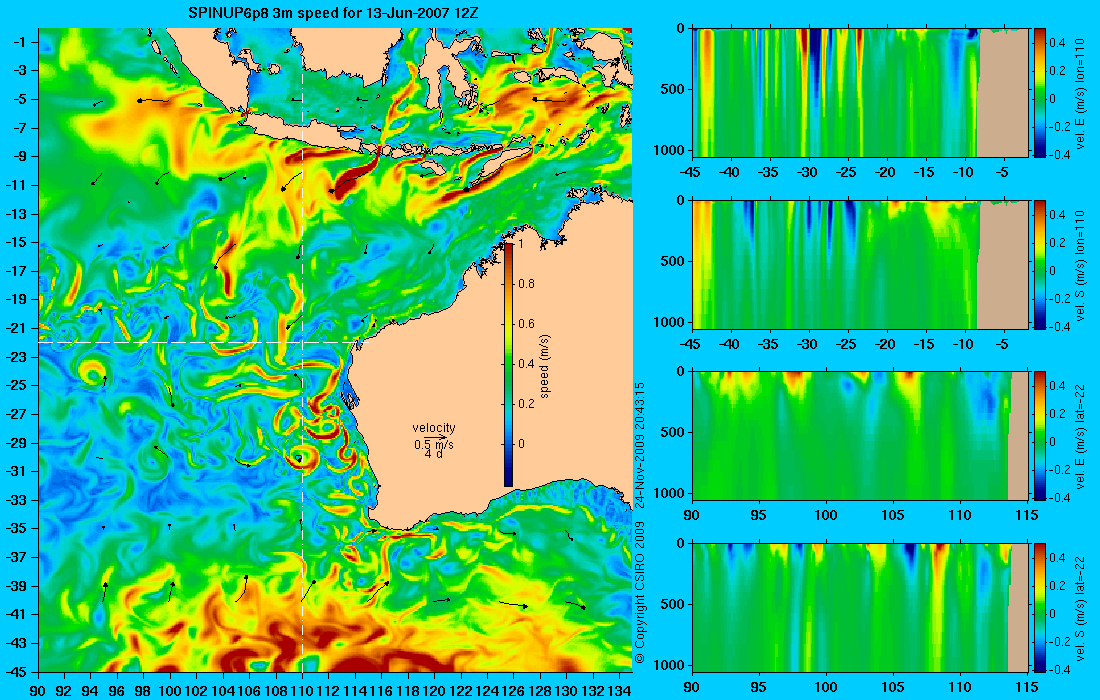Click the "1000" depth tick of the bottom panel
Viewport: 1100px width, 700px height.
[x=670, y=665]
